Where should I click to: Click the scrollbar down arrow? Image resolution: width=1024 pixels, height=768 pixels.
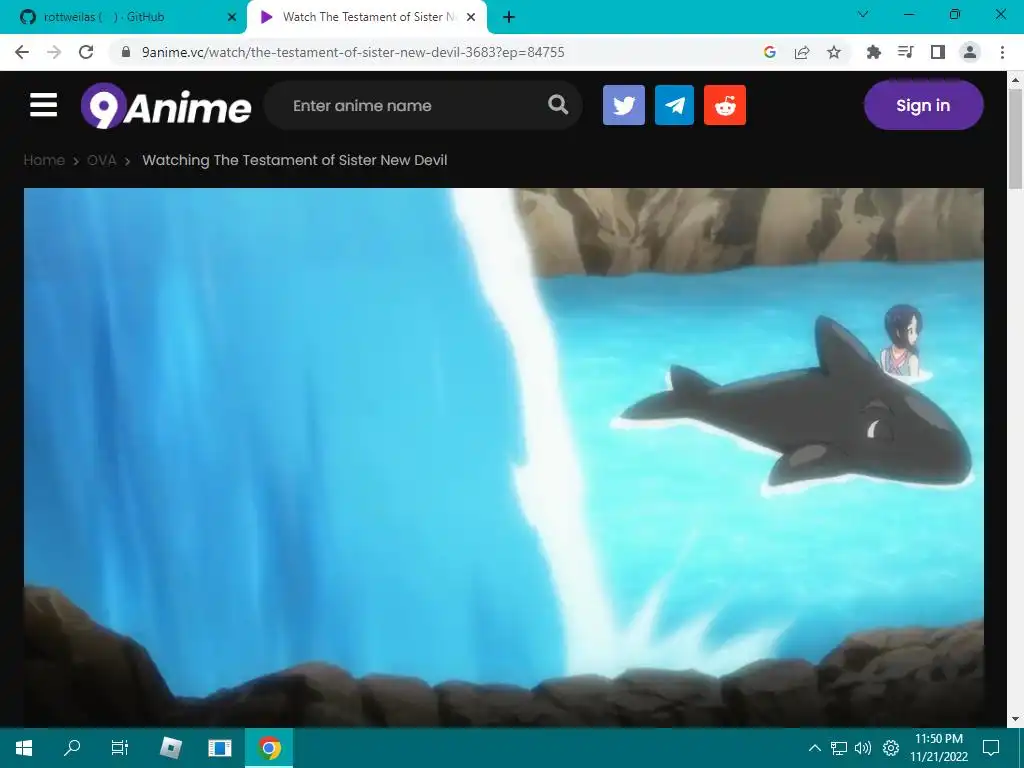click(x=1015, y=719)
